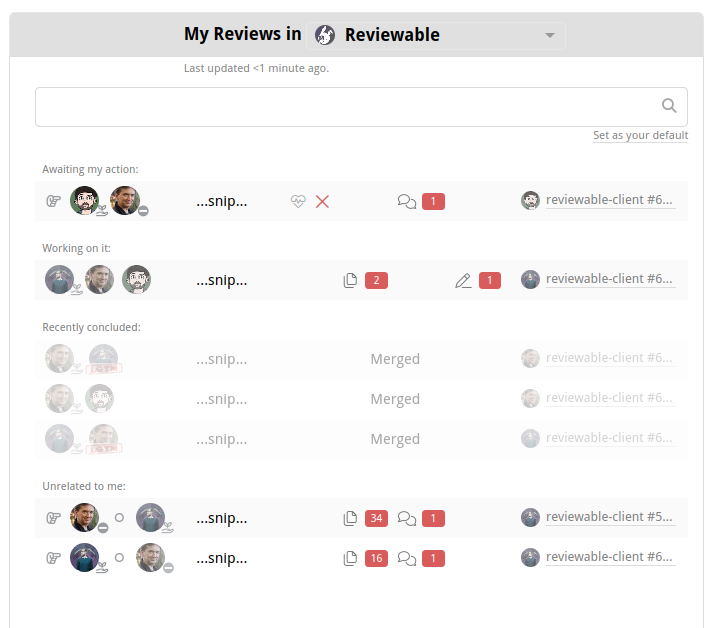Open the reviewable-client #5 link

point(610,517)
